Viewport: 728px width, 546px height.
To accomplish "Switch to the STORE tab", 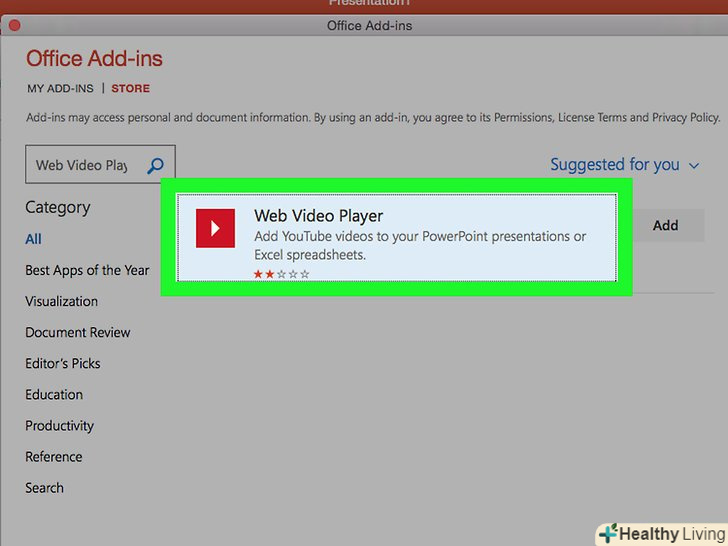I will (130, 88).
